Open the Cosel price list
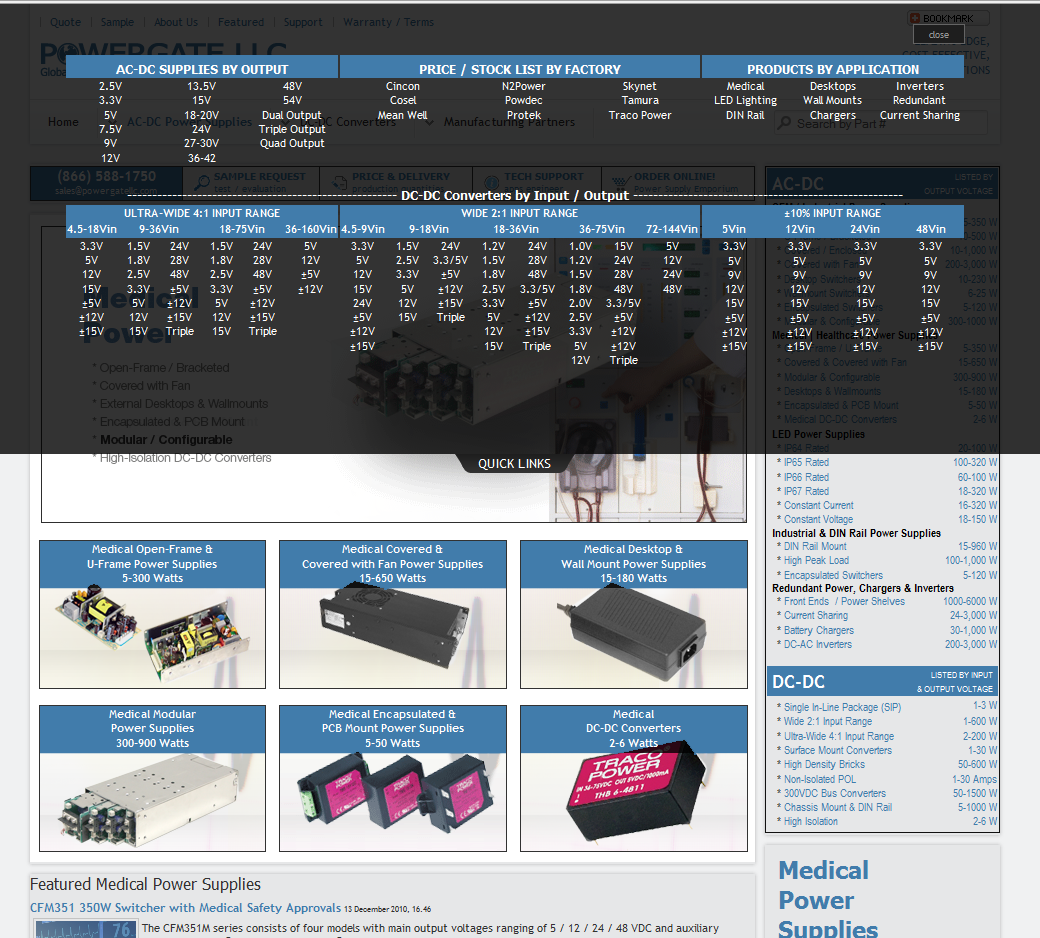This screenshot has width=1040, height=938. (403, 100)
